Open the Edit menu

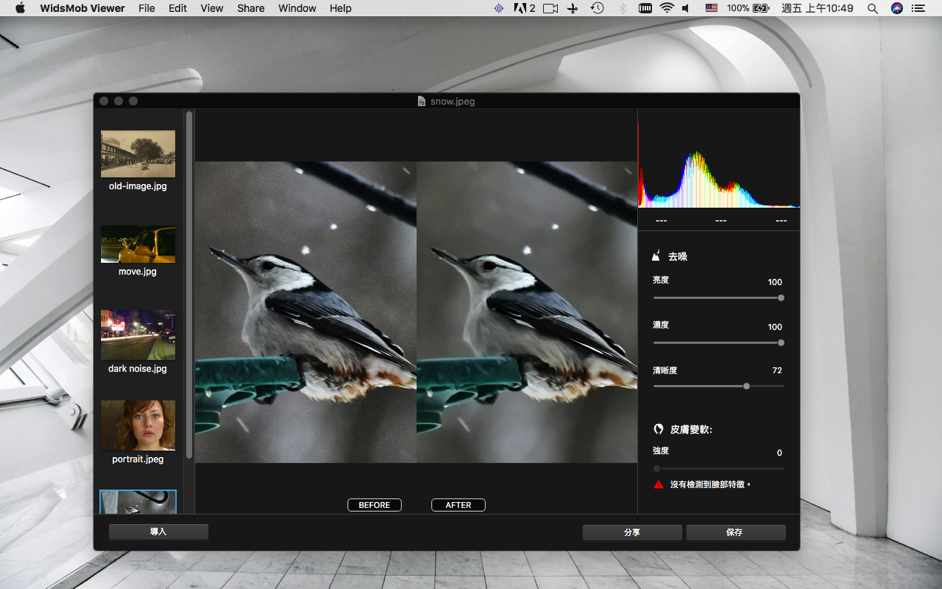tap(177, 8)
